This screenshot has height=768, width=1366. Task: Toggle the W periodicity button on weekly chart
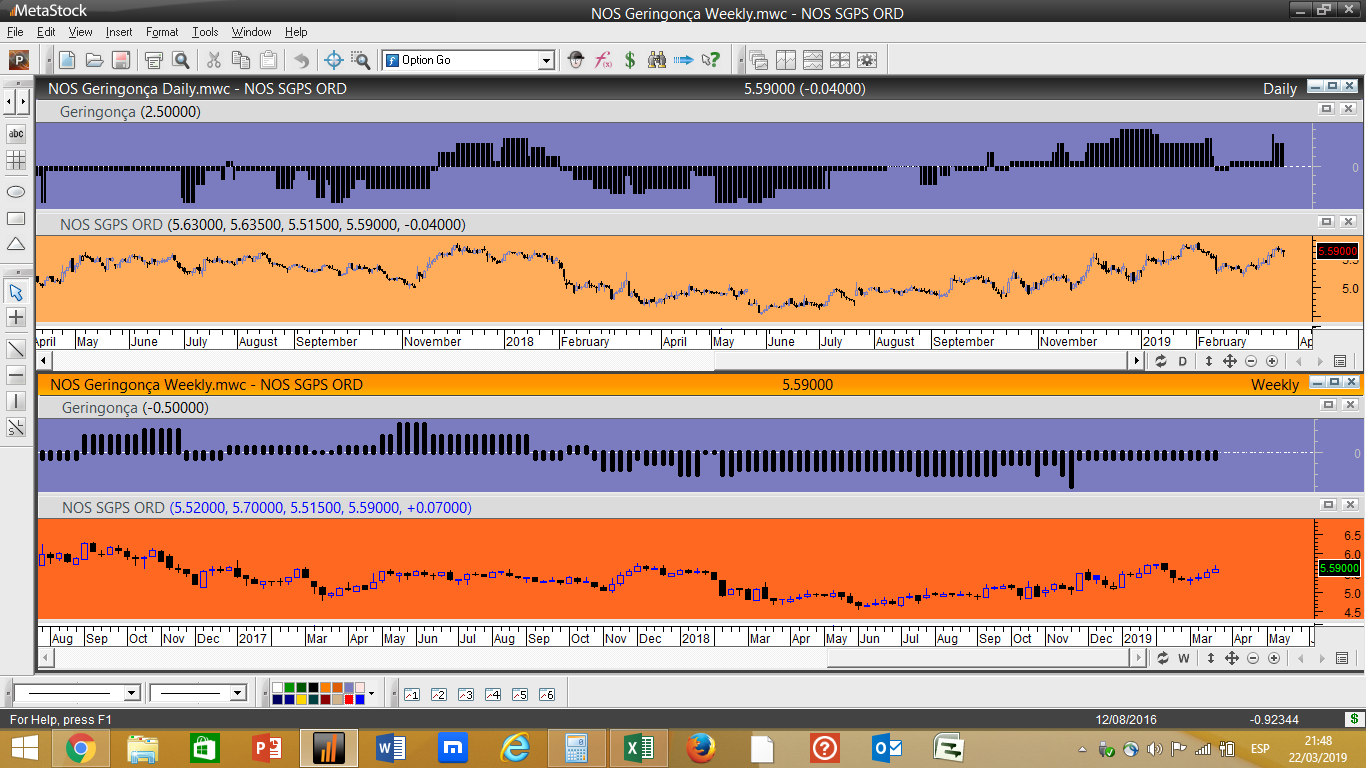(1184, 658)
